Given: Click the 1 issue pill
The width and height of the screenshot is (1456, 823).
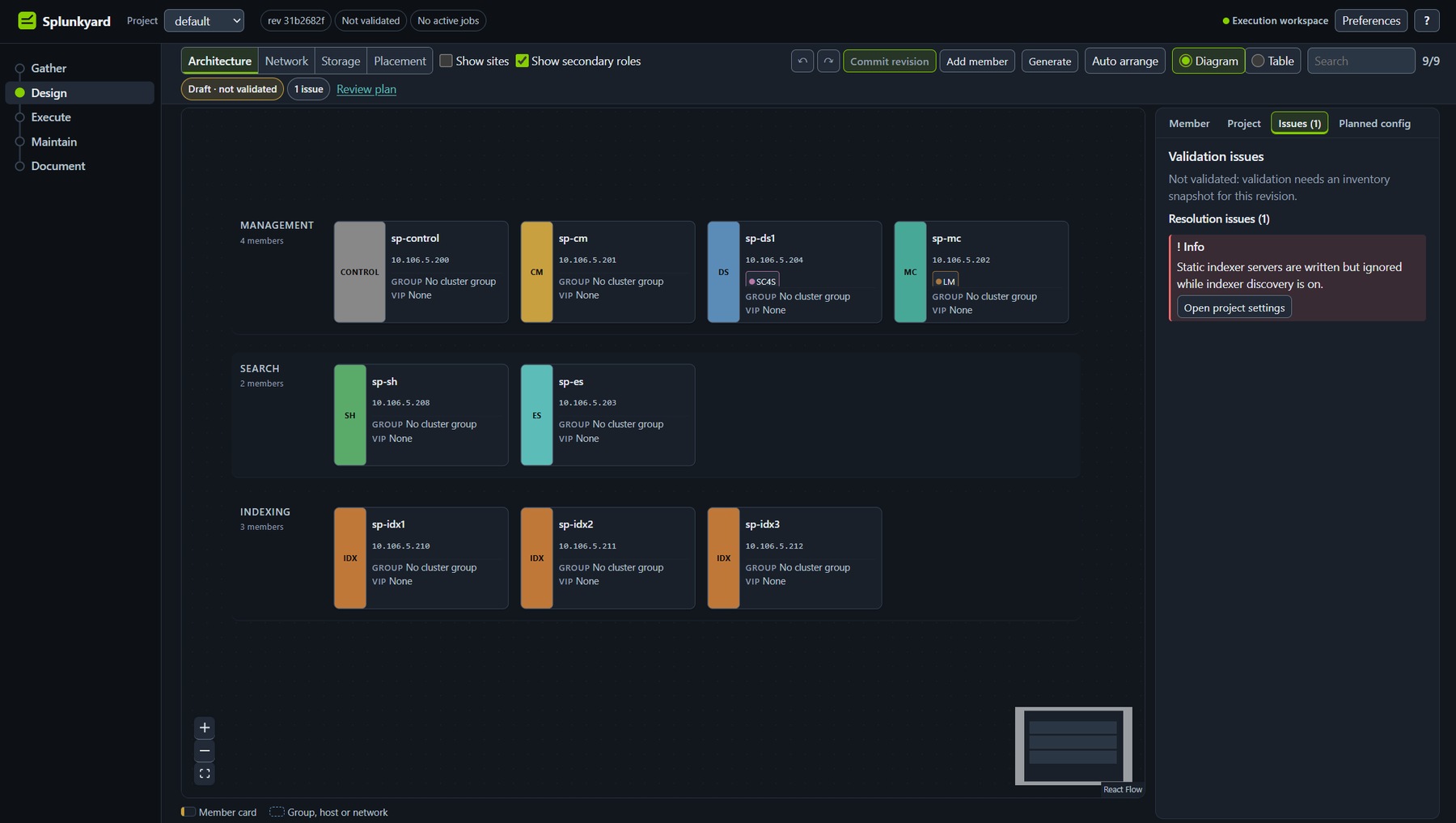Looking at the screenshot, I should pos(309,89).
